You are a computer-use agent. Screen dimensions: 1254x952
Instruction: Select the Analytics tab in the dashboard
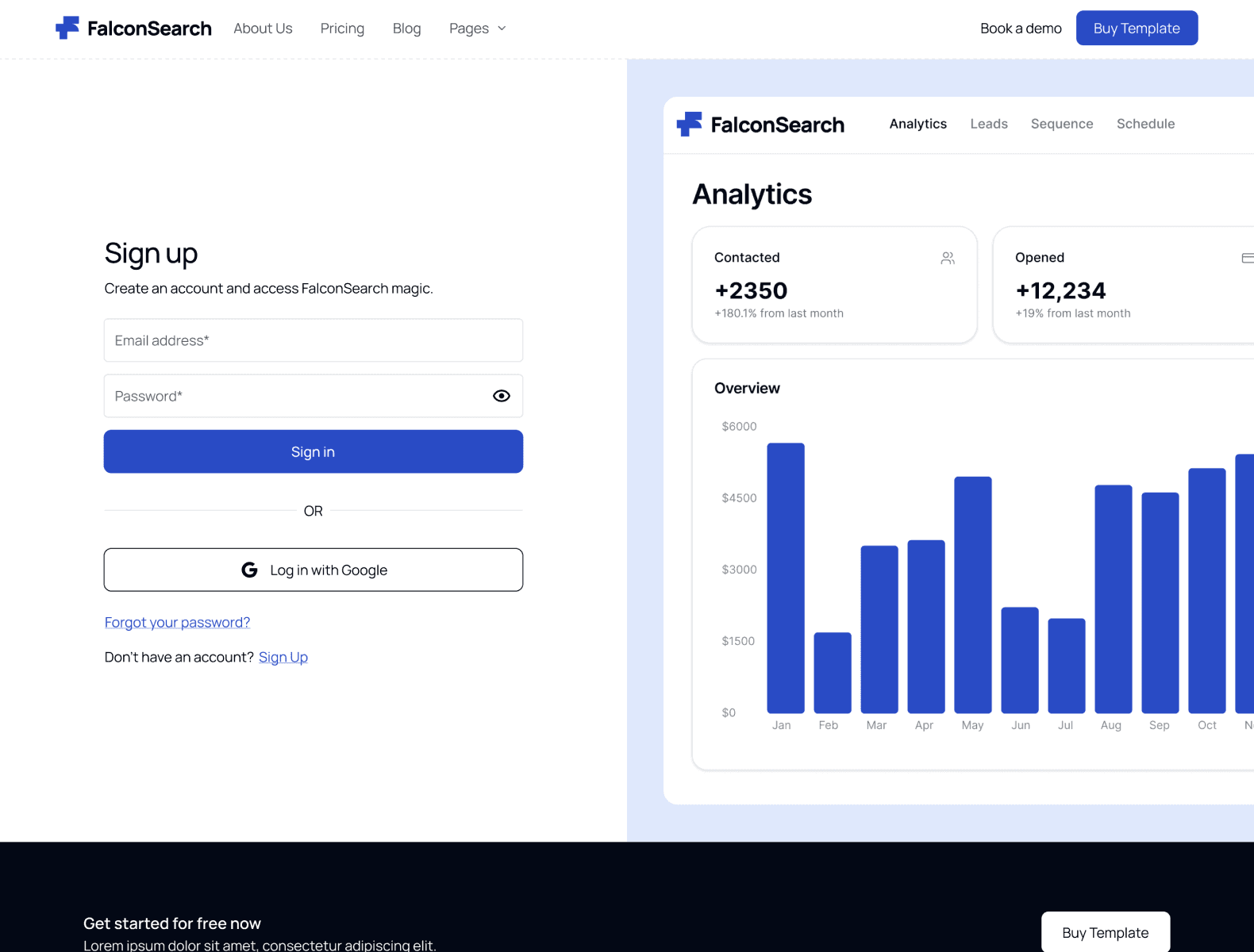coord(918,124)
